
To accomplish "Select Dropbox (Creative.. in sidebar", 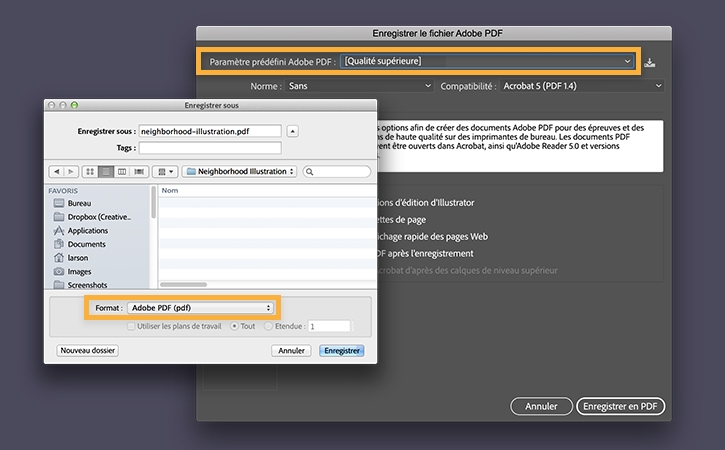I will coord(98,217).
